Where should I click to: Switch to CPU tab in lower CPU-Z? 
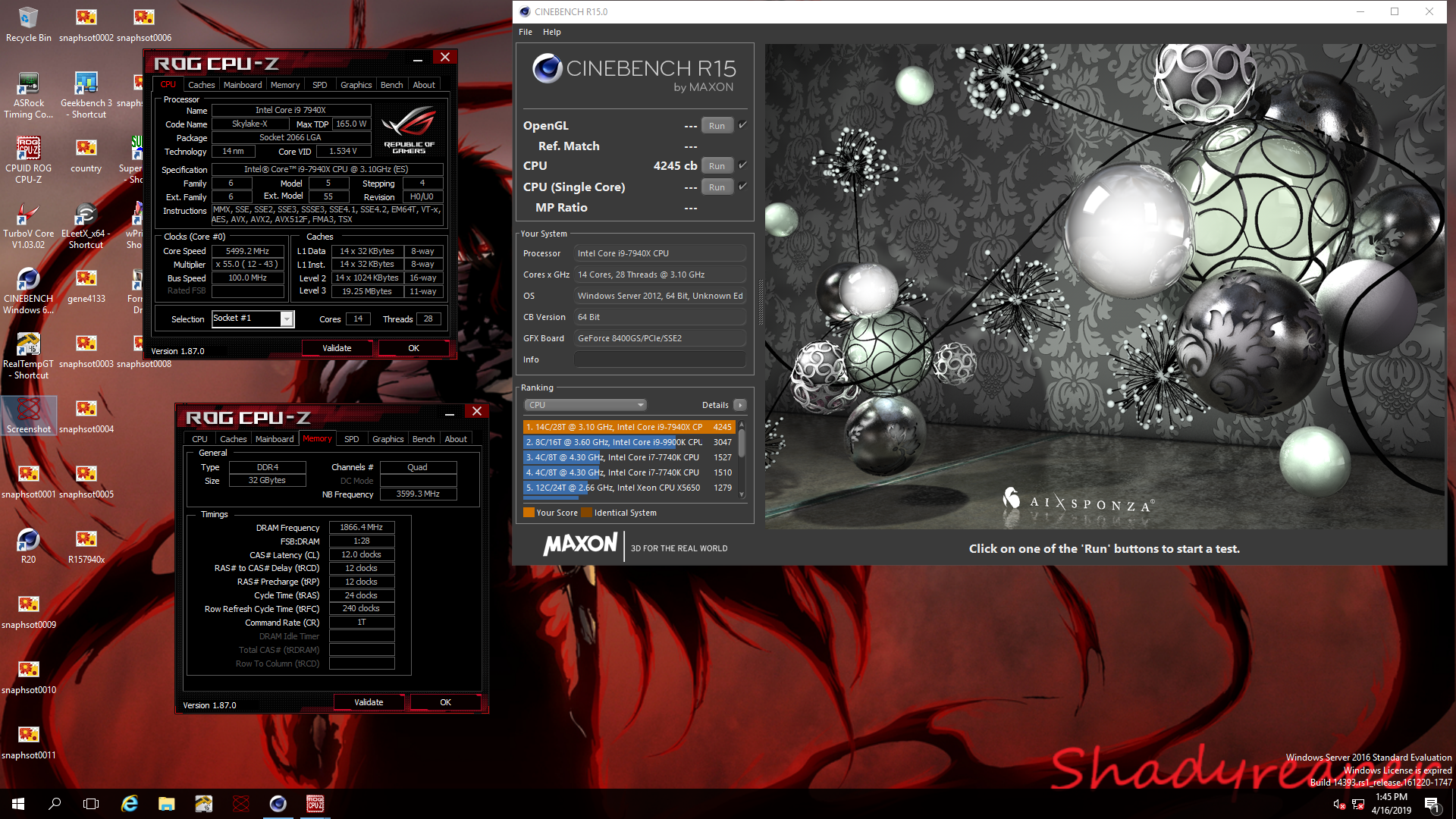pos(199,439)
